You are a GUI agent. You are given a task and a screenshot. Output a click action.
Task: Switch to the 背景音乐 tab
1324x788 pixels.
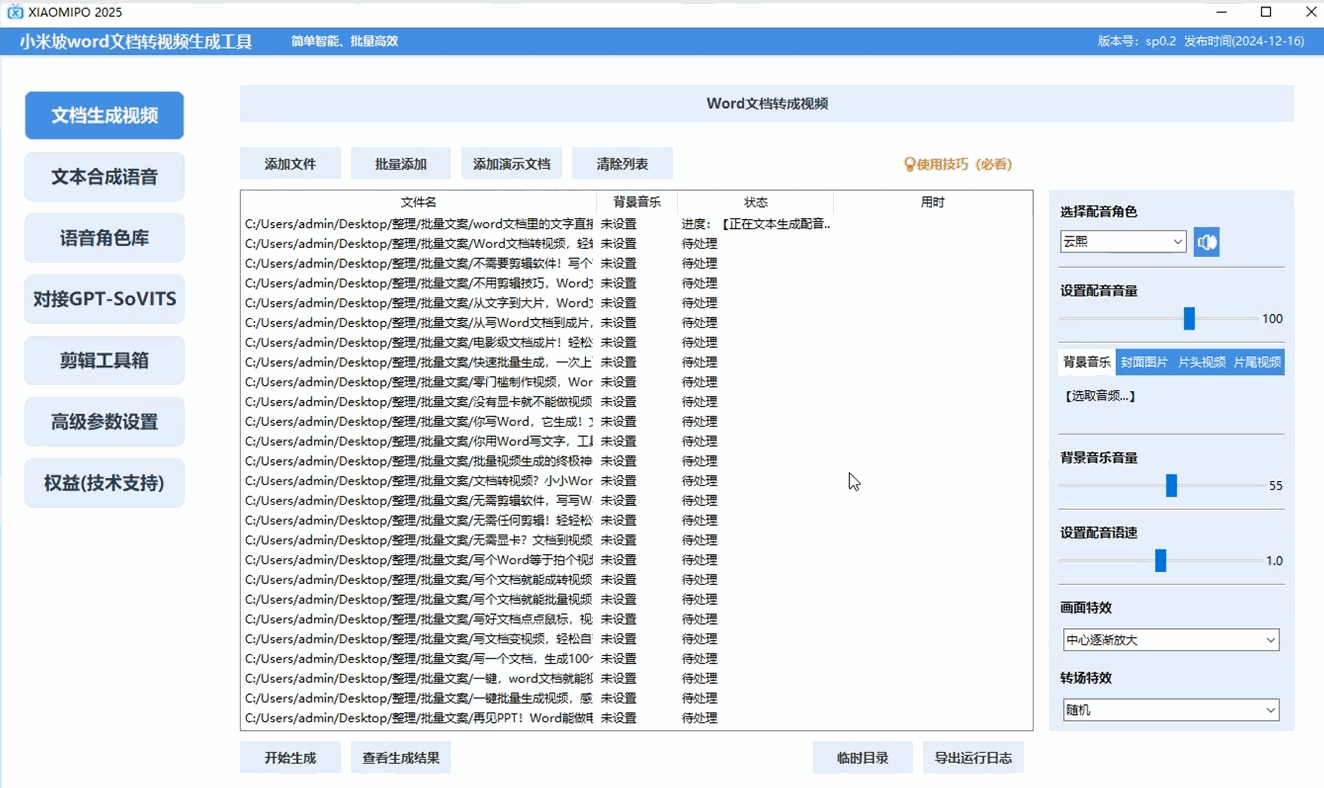point(1086,362)
